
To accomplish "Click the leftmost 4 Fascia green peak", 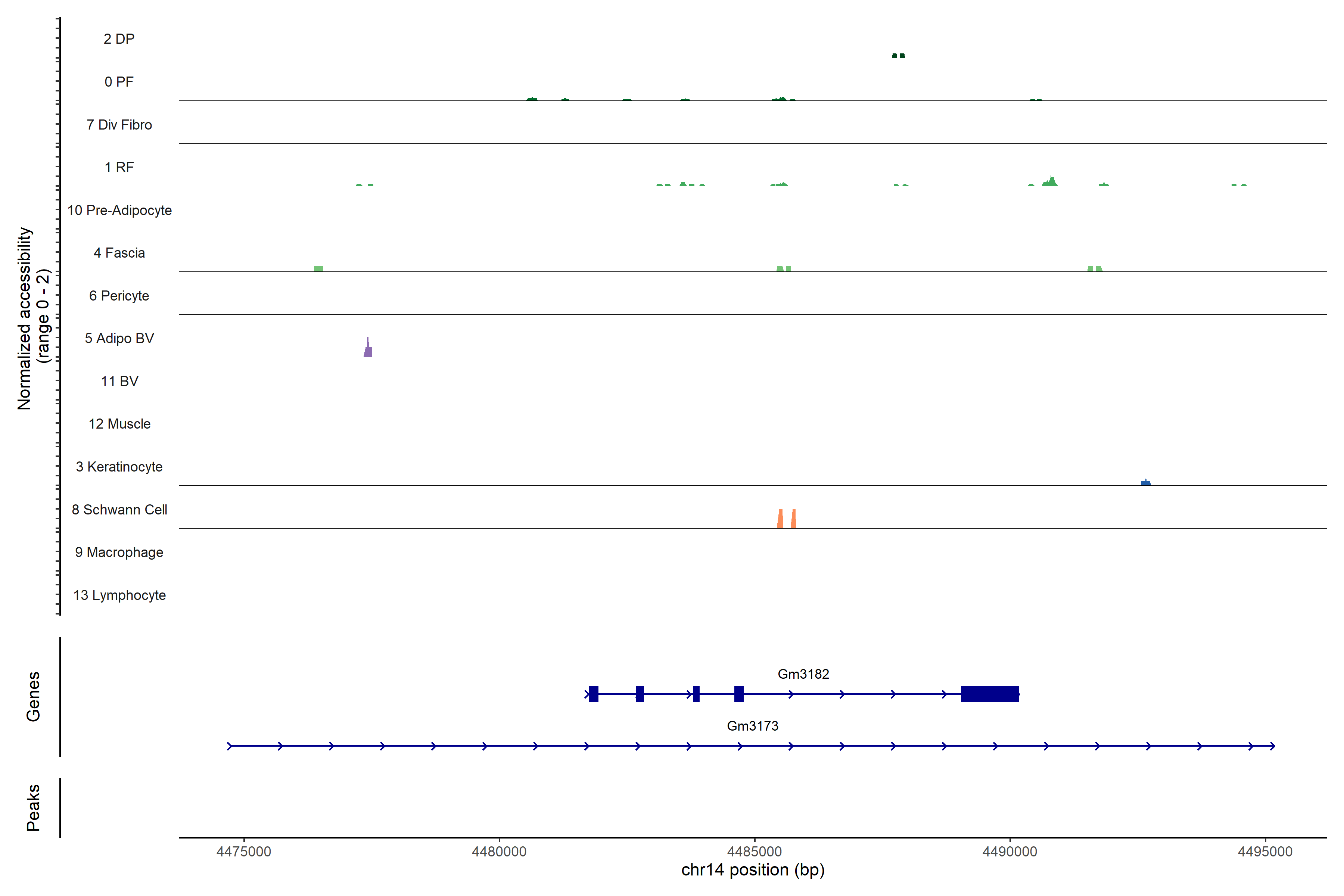I will 318,268.
